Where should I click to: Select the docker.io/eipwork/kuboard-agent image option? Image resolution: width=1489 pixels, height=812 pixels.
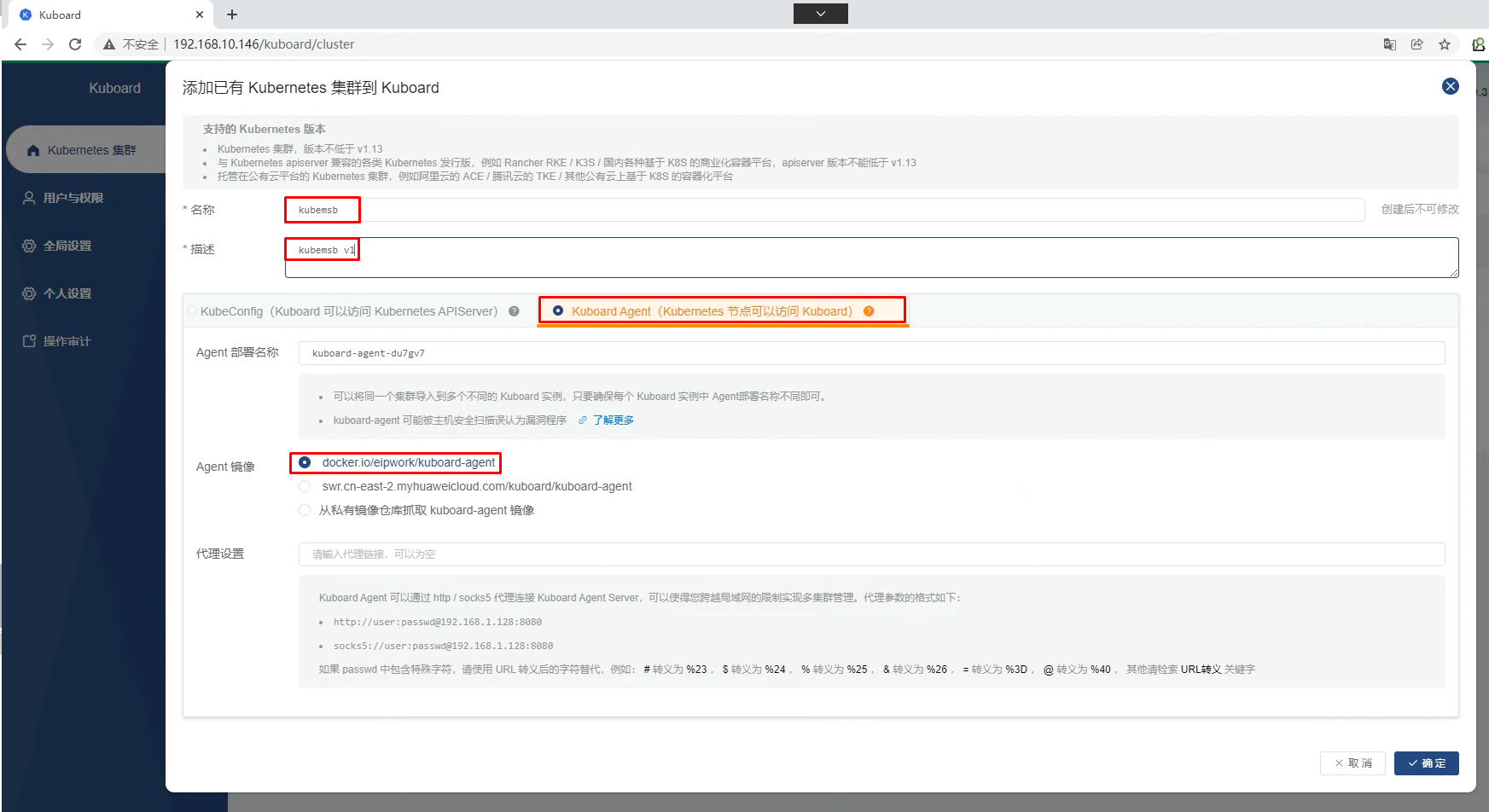point(305,462)
